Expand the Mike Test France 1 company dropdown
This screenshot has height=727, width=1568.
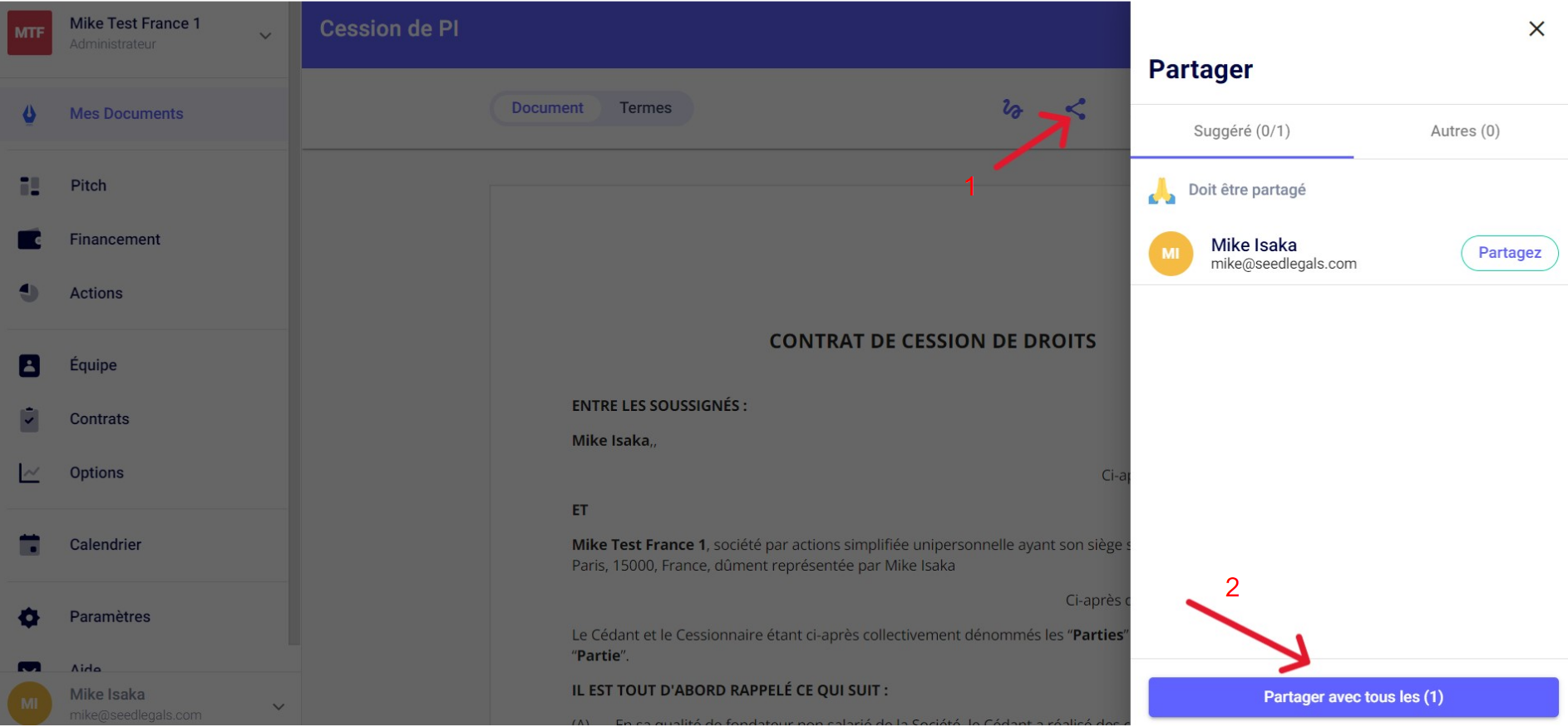[x=265, y=35]
